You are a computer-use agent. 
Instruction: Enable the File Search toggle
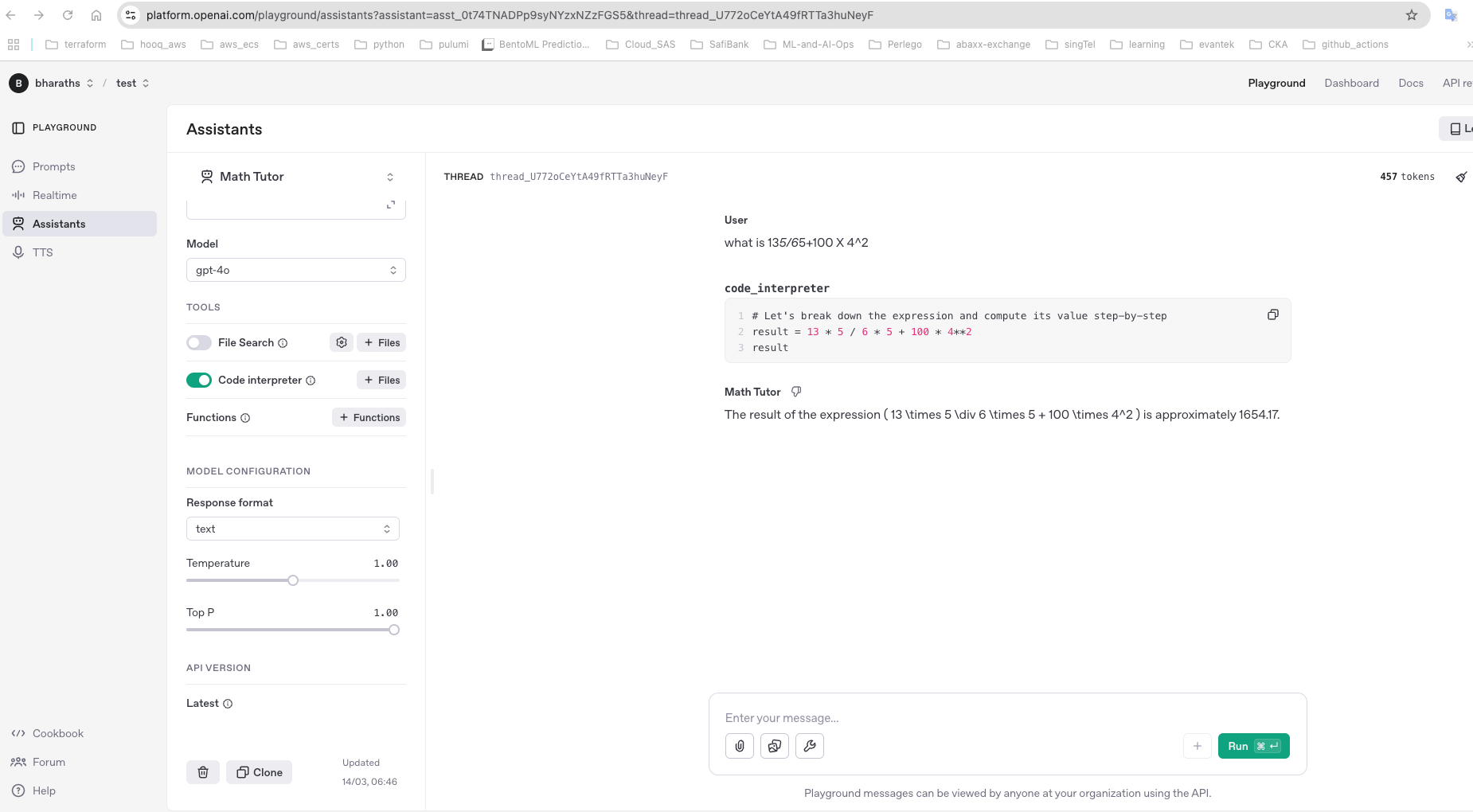tap(199, 342)
